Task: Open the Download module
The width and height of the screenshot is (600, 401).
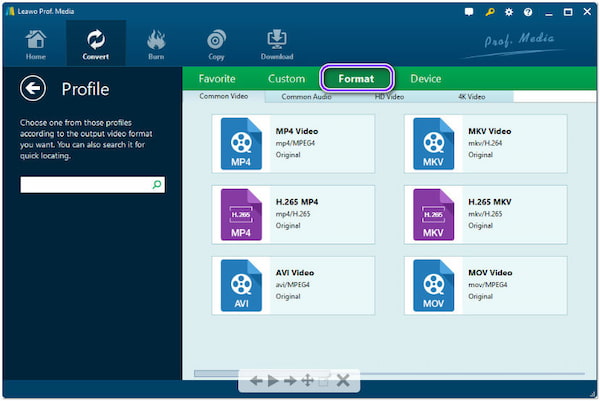Action: pos(277,44)
